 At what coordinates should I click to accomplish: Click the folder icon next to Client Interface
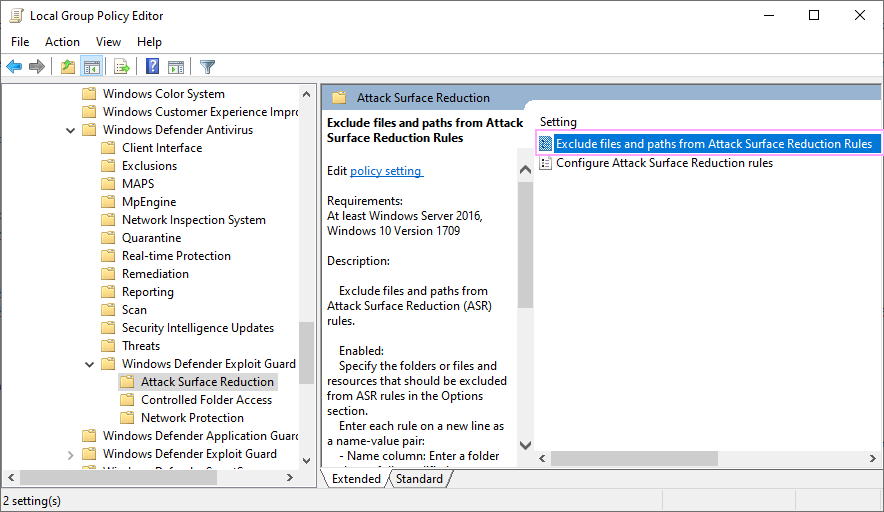[108, 148]
